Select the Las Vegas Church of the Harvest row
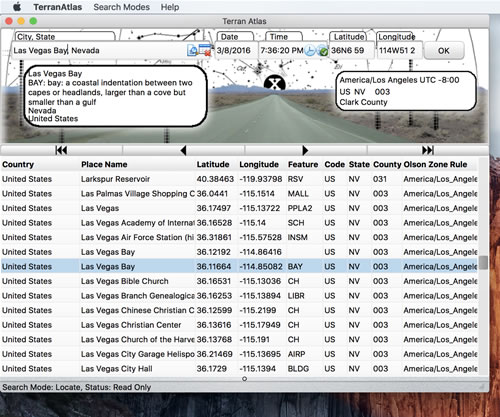 click(239, 339)
